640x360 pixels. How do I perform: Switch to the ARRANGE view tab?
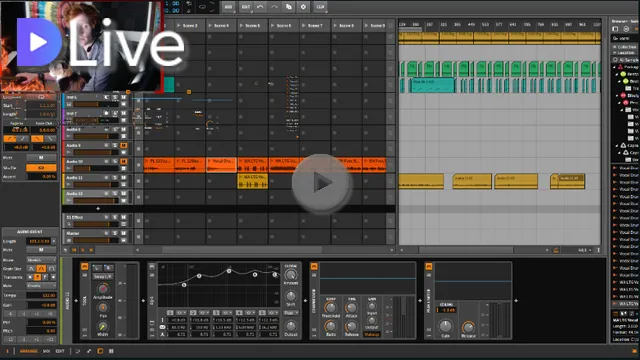coord(29,351)
